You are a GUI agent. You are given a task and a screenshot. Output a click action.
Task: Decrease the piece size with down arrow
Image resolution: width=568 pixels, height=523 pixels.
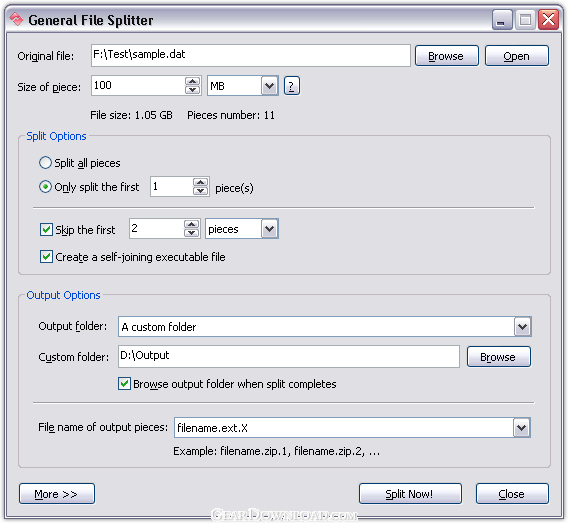coord(193,90)
